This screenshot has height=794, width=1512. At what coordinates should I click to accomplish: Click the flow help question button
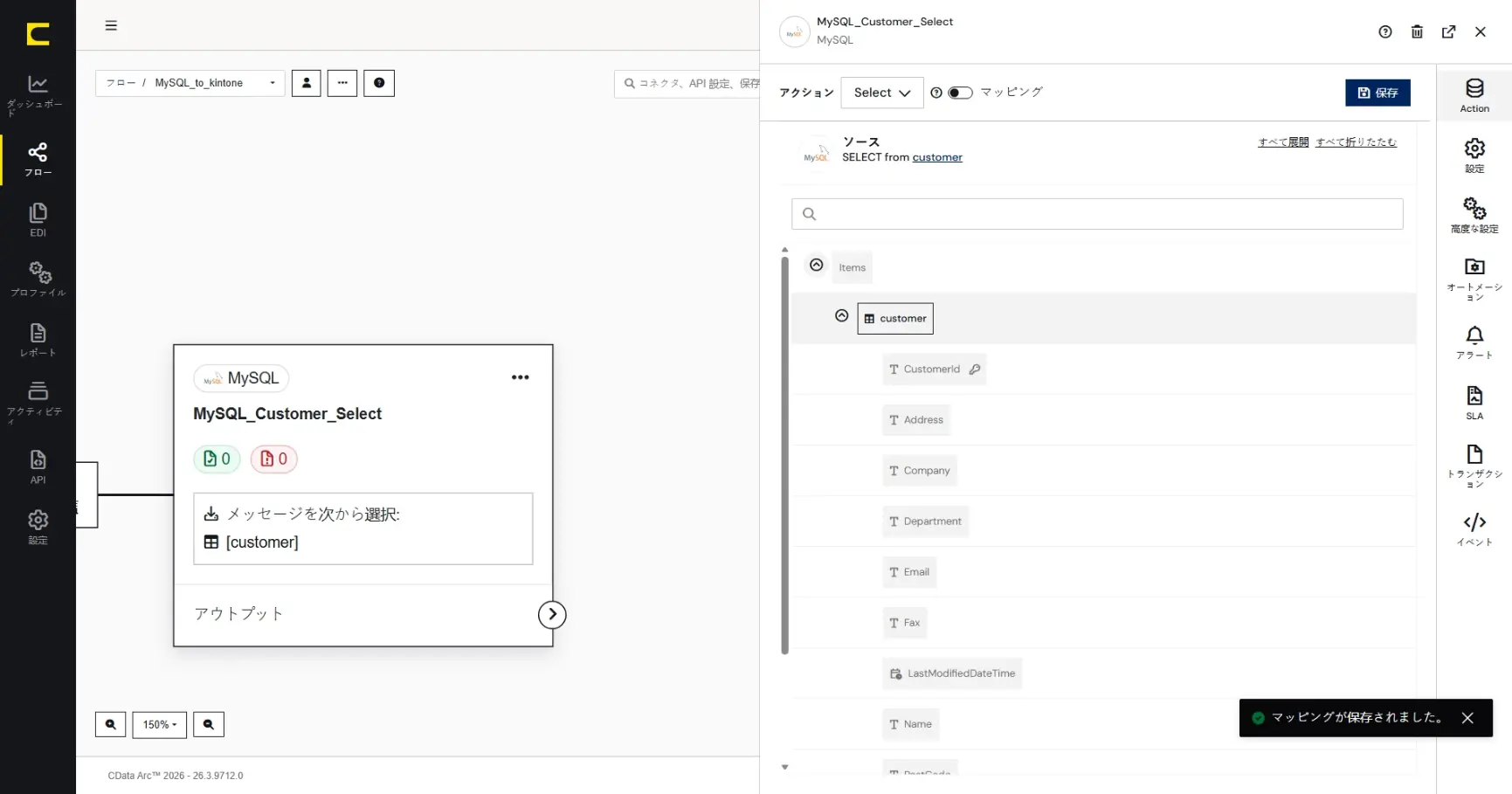379,83
